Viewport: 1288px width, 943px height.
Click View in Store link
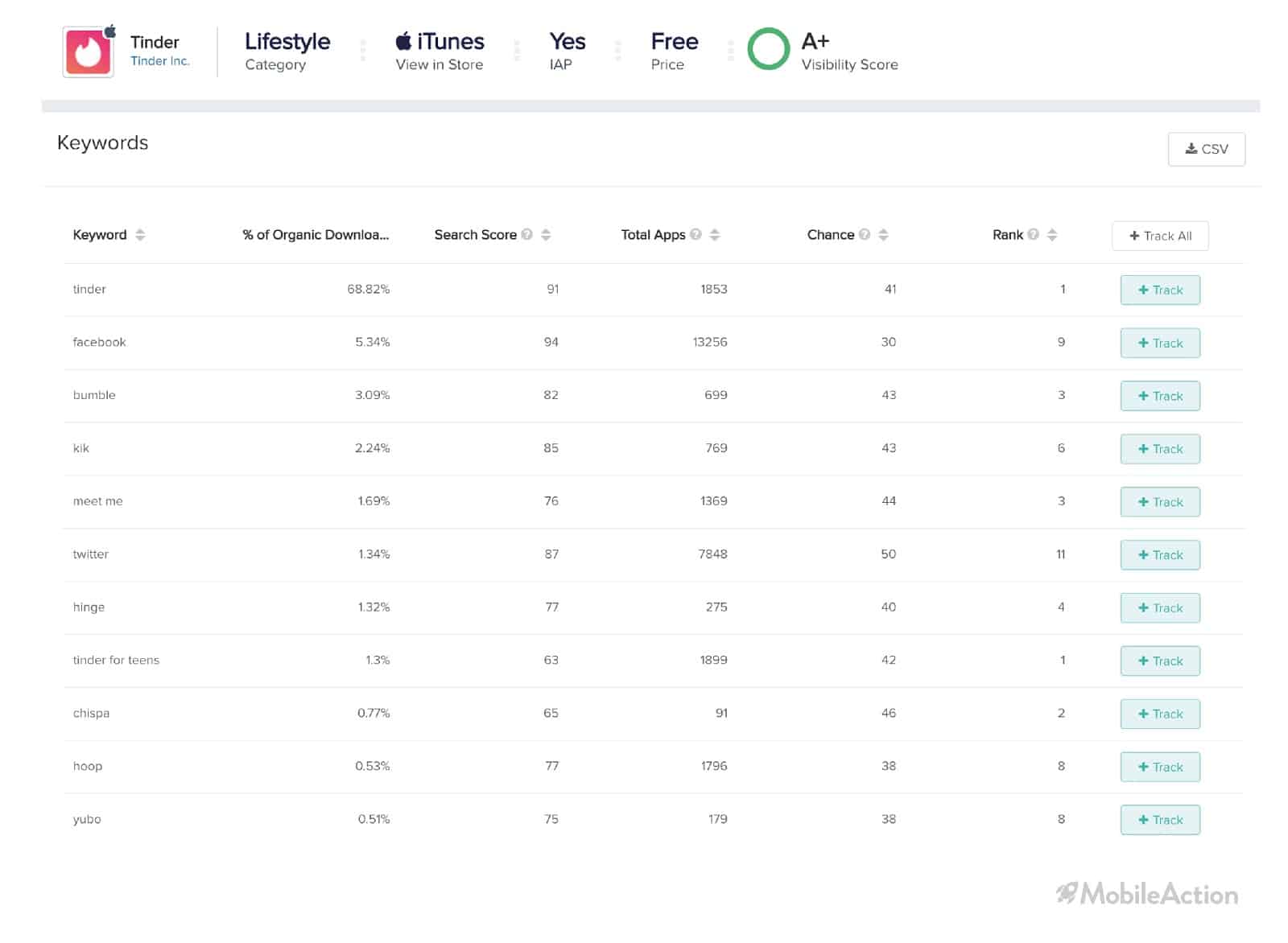[x=439, y=64]
